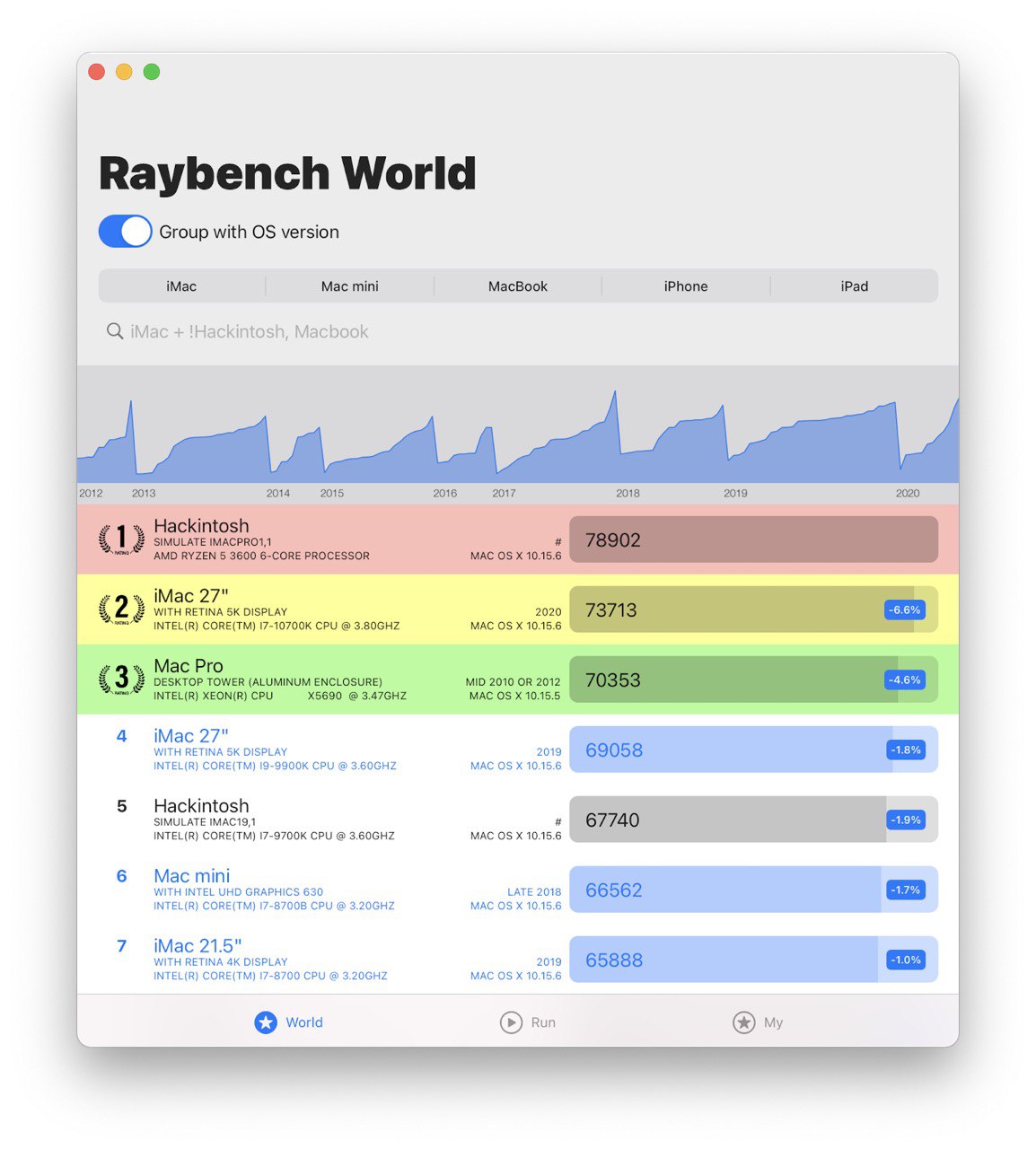The image size is (1036, 1149).
Task: Click the rank 3 laurel badge
Action: pos(121,679)
